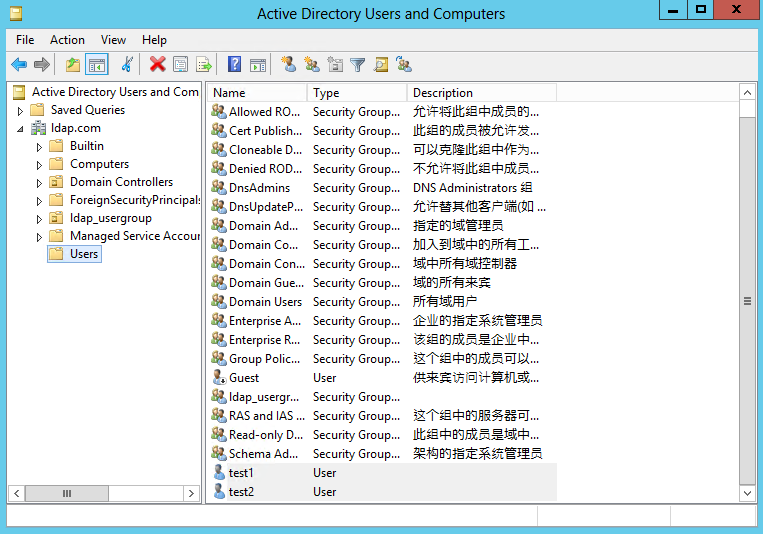Open the Action menu

click(x=67, y=40)
